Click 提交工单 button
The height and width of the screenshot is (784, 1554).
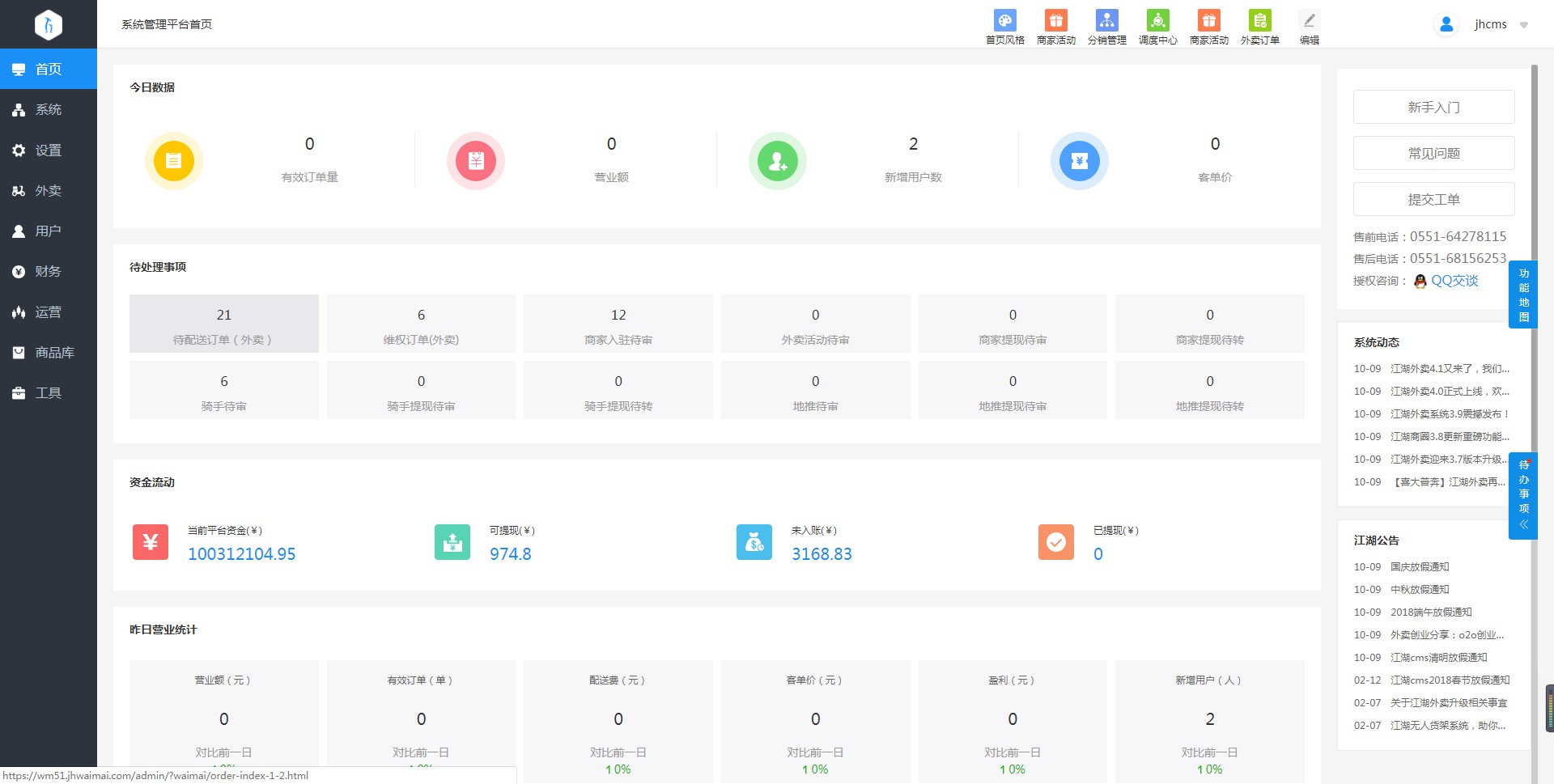1433,199
